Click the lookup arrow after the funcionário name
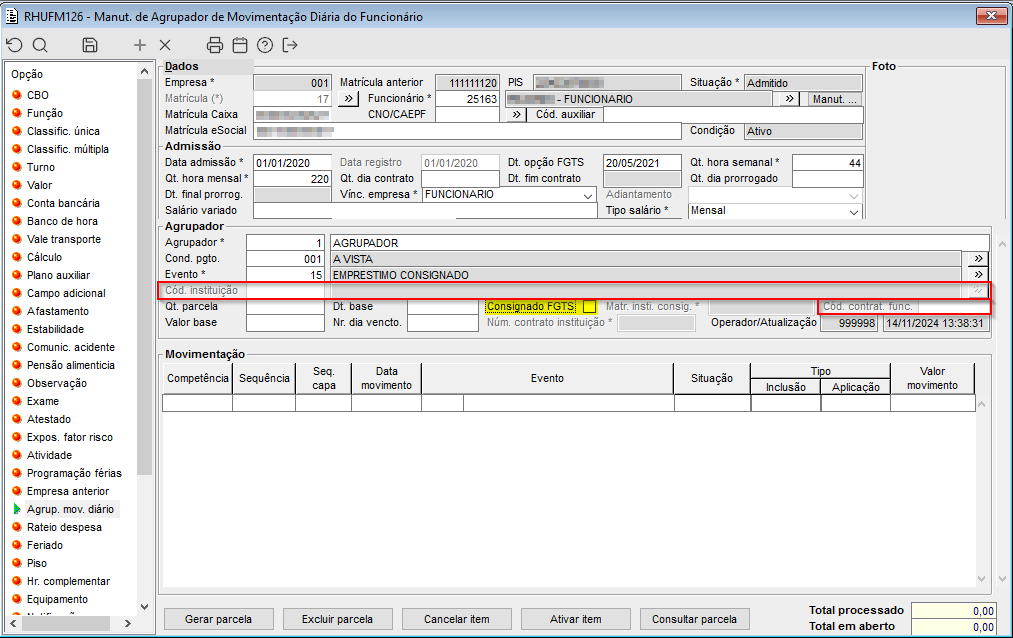The width and height of the screenshot is (1013, 638). [x=789, y=99]
